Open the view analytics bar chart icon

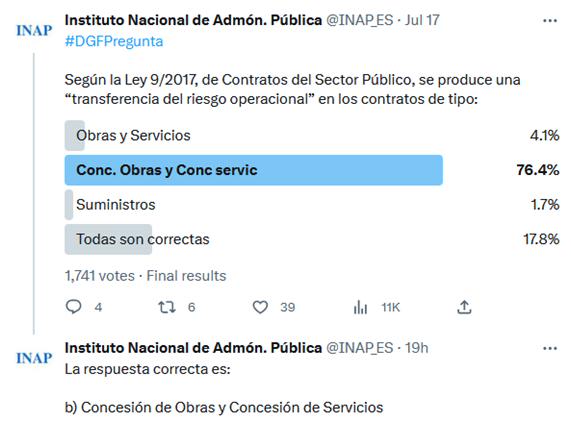point(360,307)
